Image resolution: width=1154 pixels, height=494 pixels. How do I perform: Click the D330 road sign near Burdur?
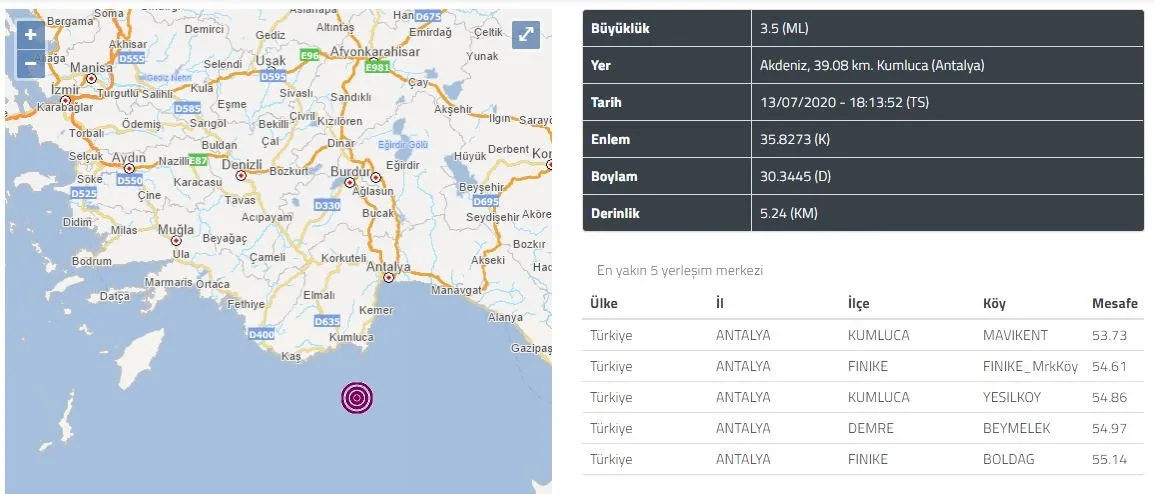click(327, 205)
